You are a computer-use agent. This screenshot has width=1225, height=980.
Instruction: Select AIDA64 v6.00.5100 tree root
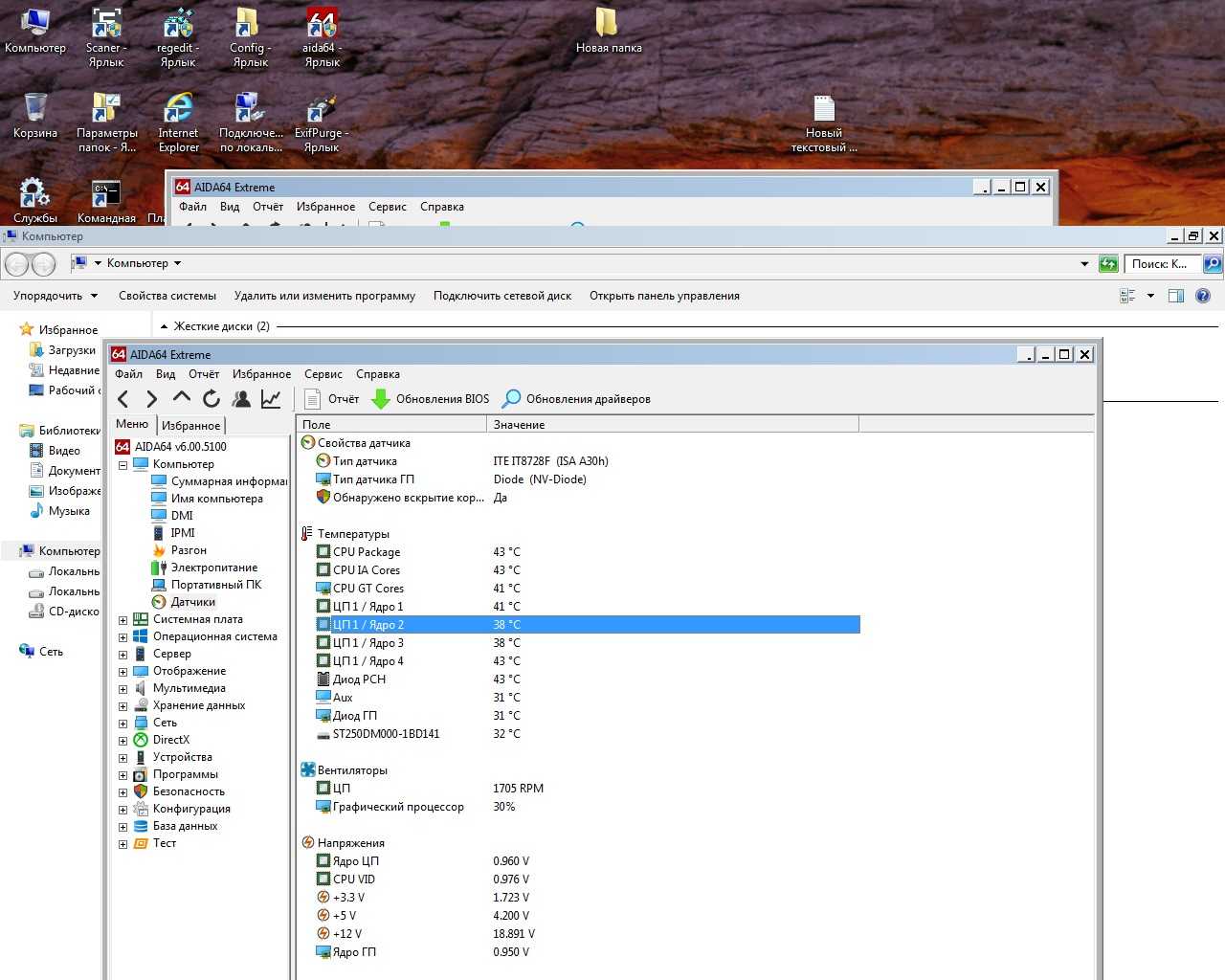(x=171, y=447)
